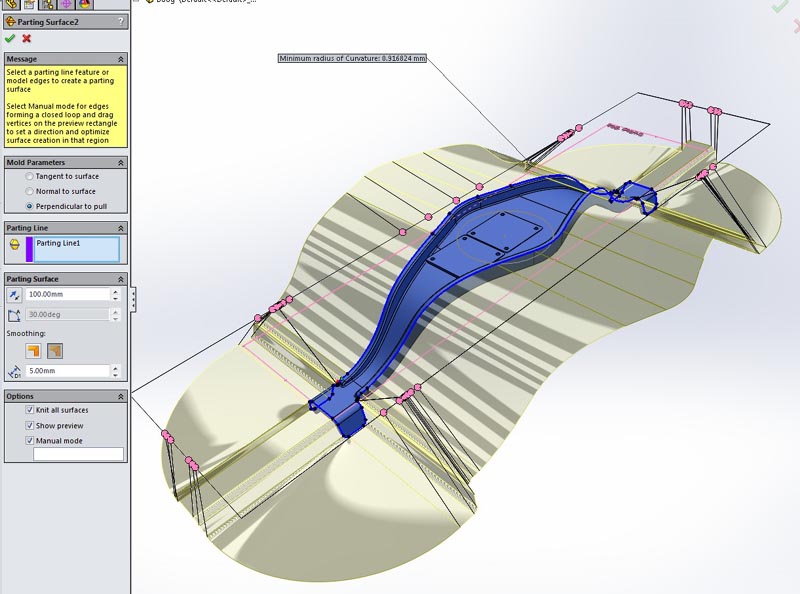
Task: Open the DimXpertManager tab
Action: pyautogui.click(x=66, y=5)
